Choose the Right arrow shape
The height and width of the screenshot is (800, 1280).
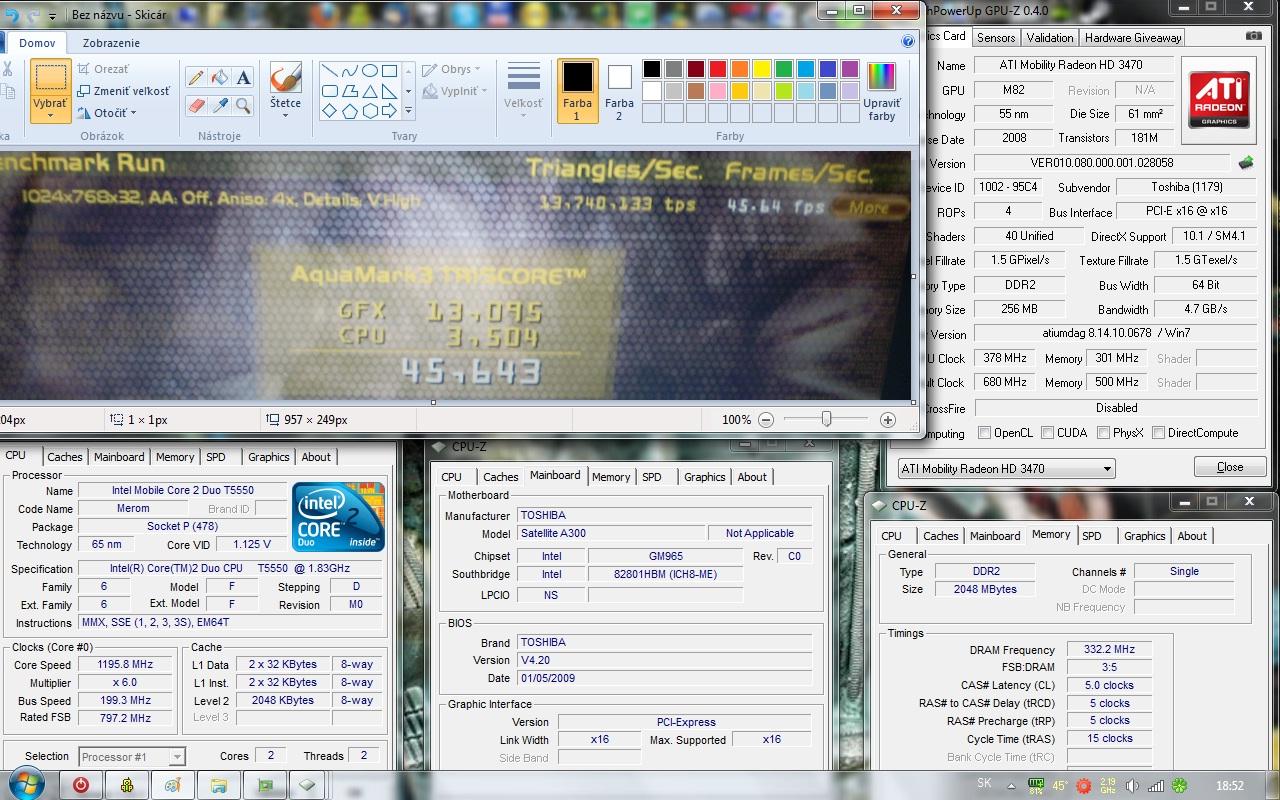(x=389, y=111)
